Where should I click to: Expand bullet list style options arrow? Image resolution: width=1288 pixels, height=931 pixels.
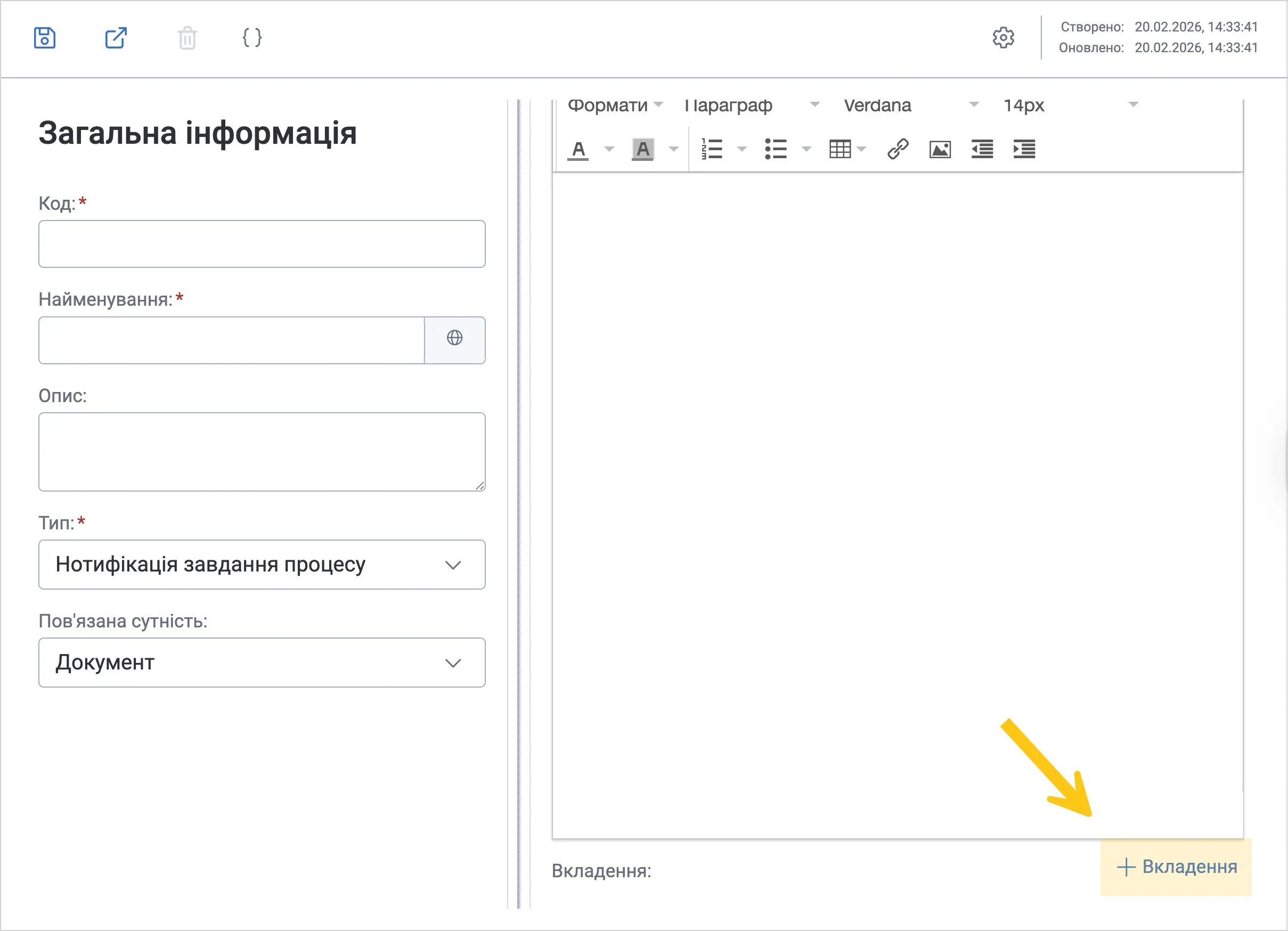(x=806, y=149)
